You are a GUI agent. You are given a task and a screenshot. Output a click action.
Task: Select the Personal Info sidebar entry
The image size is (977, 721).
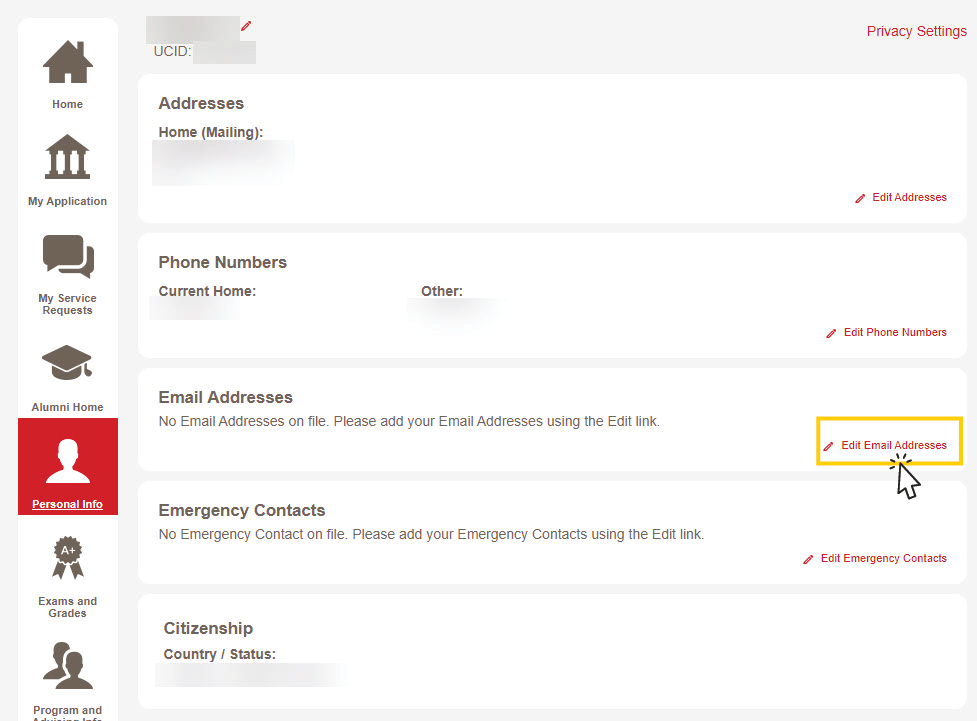coord(67,503)
